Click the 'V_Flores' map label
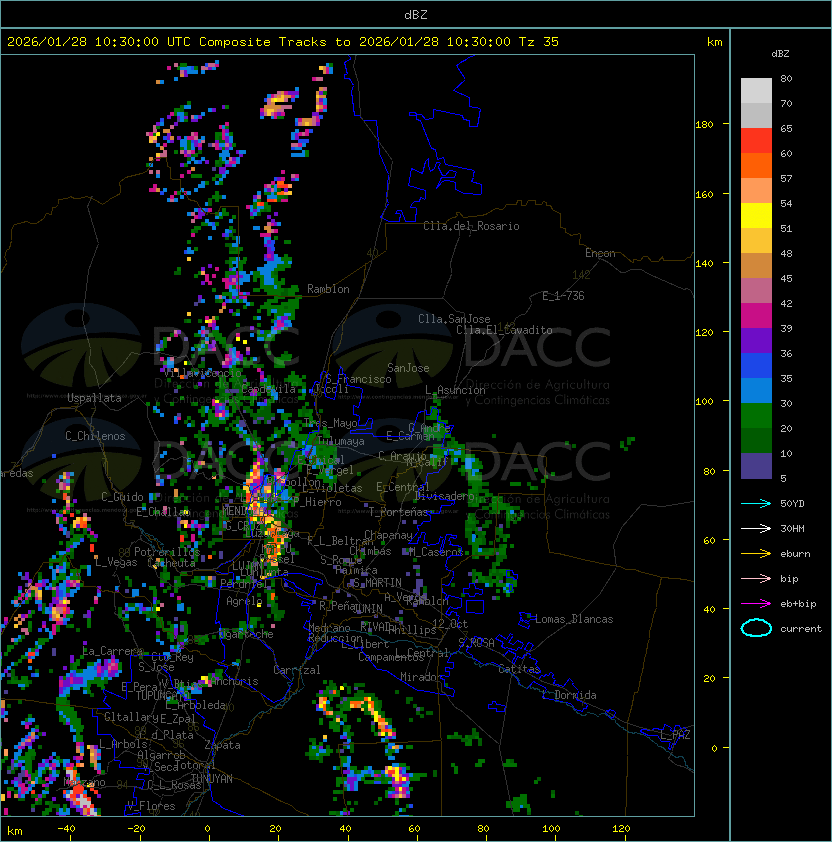832x842 pixels. pyautogui.click(x=151, y=806)
